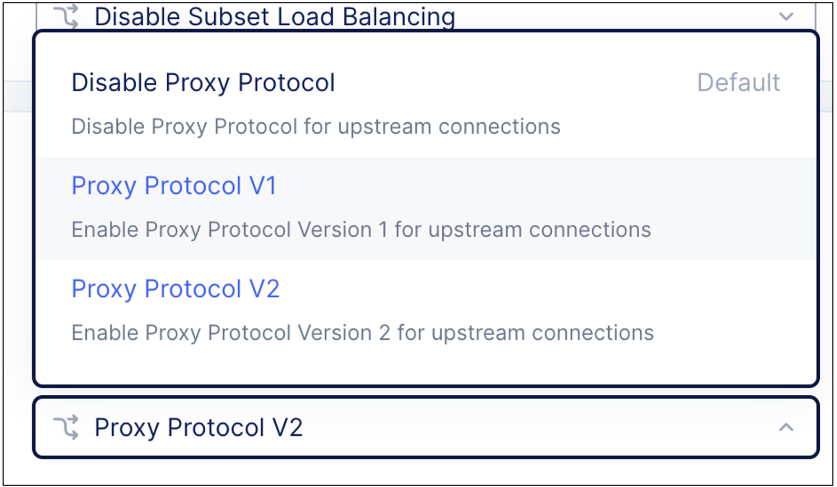Pick Proxy Protocol V2 in the options list
Screen dimensions: 837x487
175,289
